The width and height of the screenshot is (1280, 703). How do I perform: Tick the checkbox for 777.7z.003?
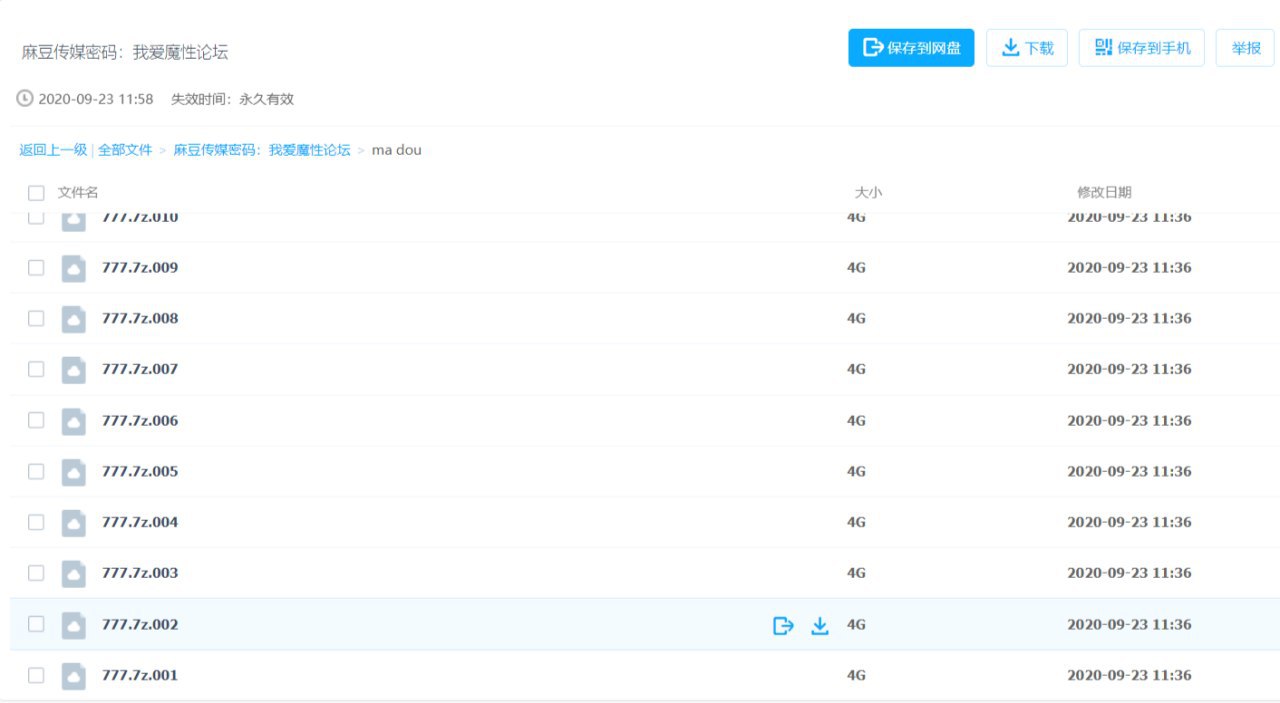[36, 573]
